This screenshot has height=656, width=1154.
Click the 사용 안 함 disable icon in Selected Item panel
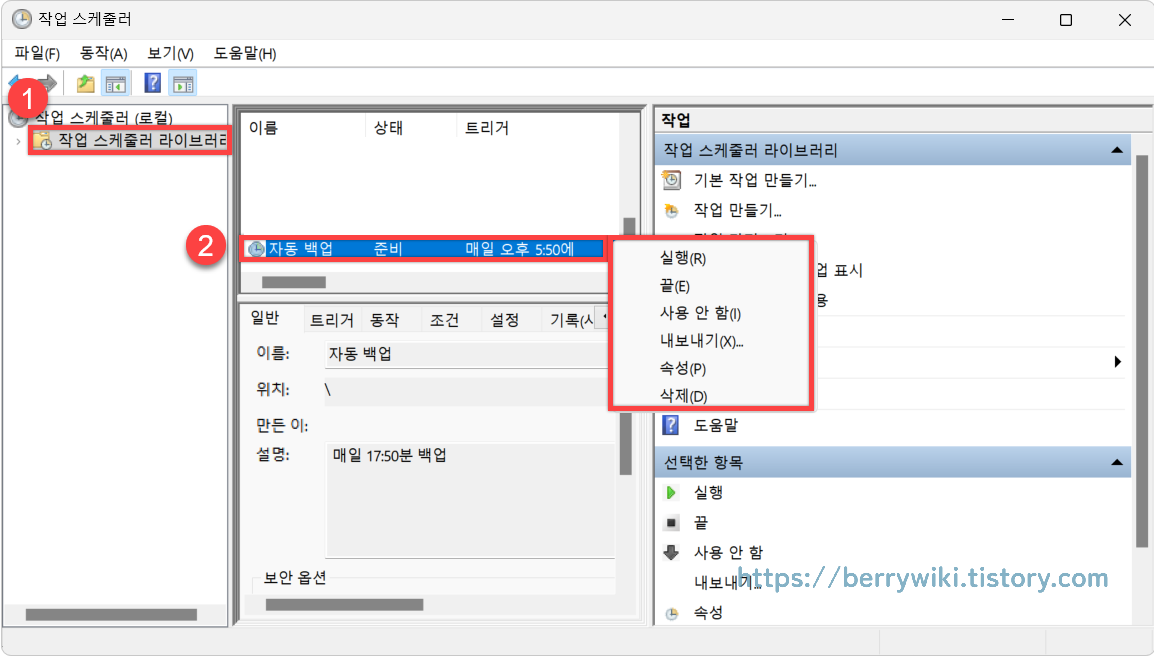tap(670, 551)
